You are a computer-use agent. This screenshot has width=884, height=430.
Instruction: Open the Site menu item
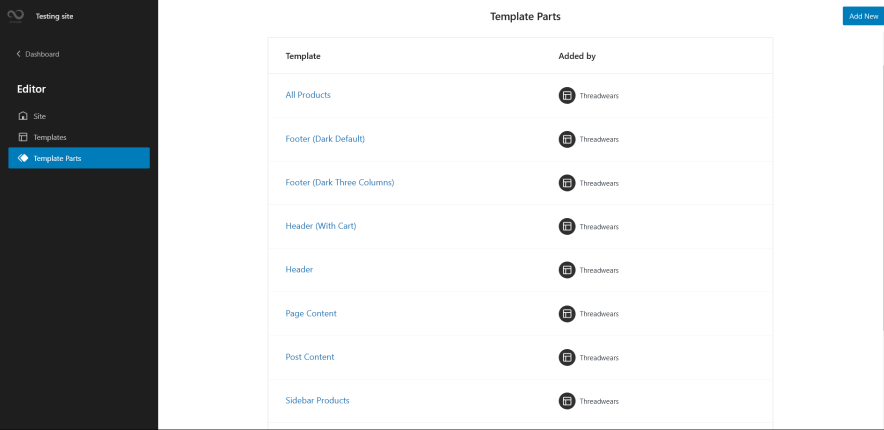40,116
